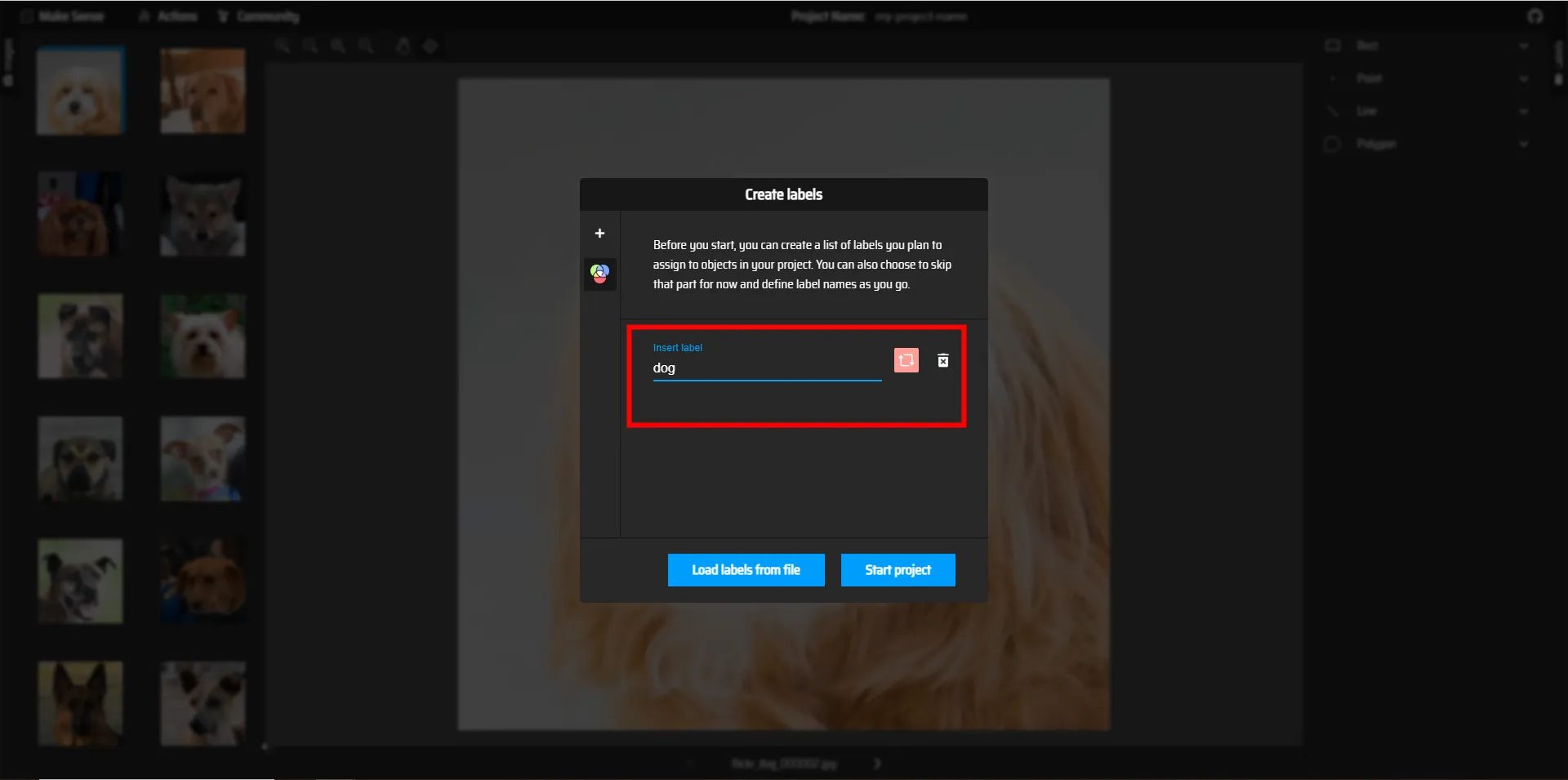Click the Make Sense logo in the top bar
1568x780 pixels.
[x=62, y=16]
